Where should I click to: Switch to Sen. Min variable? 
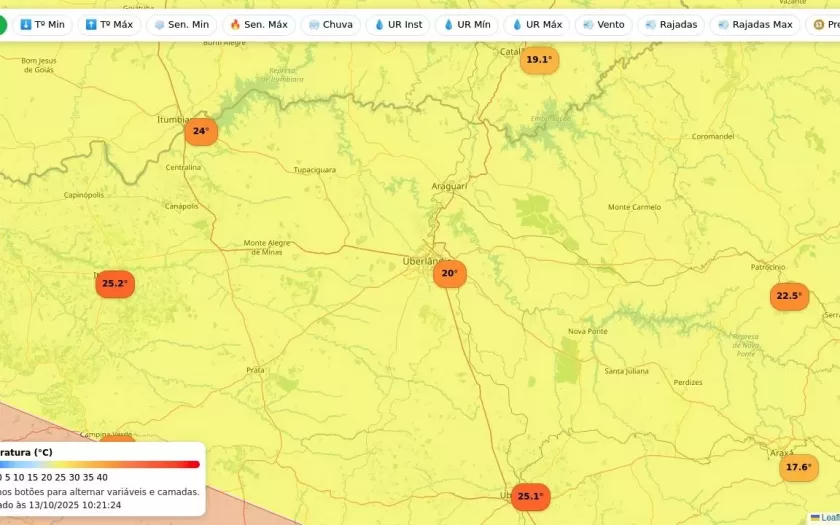point(180,24)
